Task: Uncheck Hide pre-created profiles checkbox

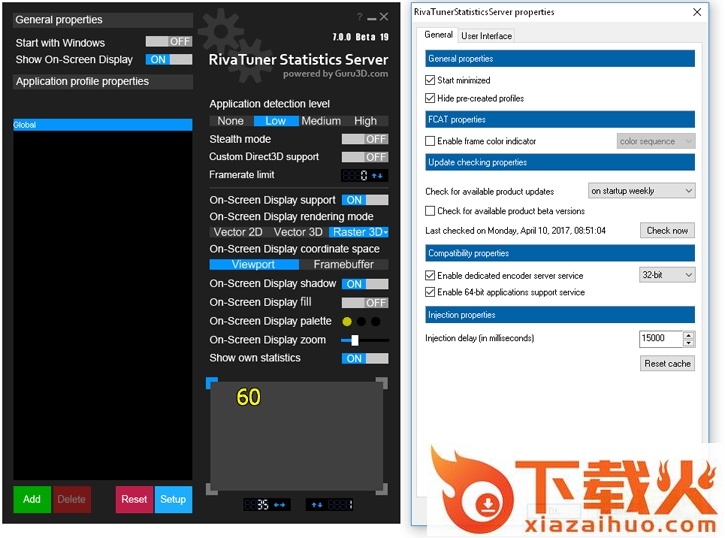Action: pos(430,98)
